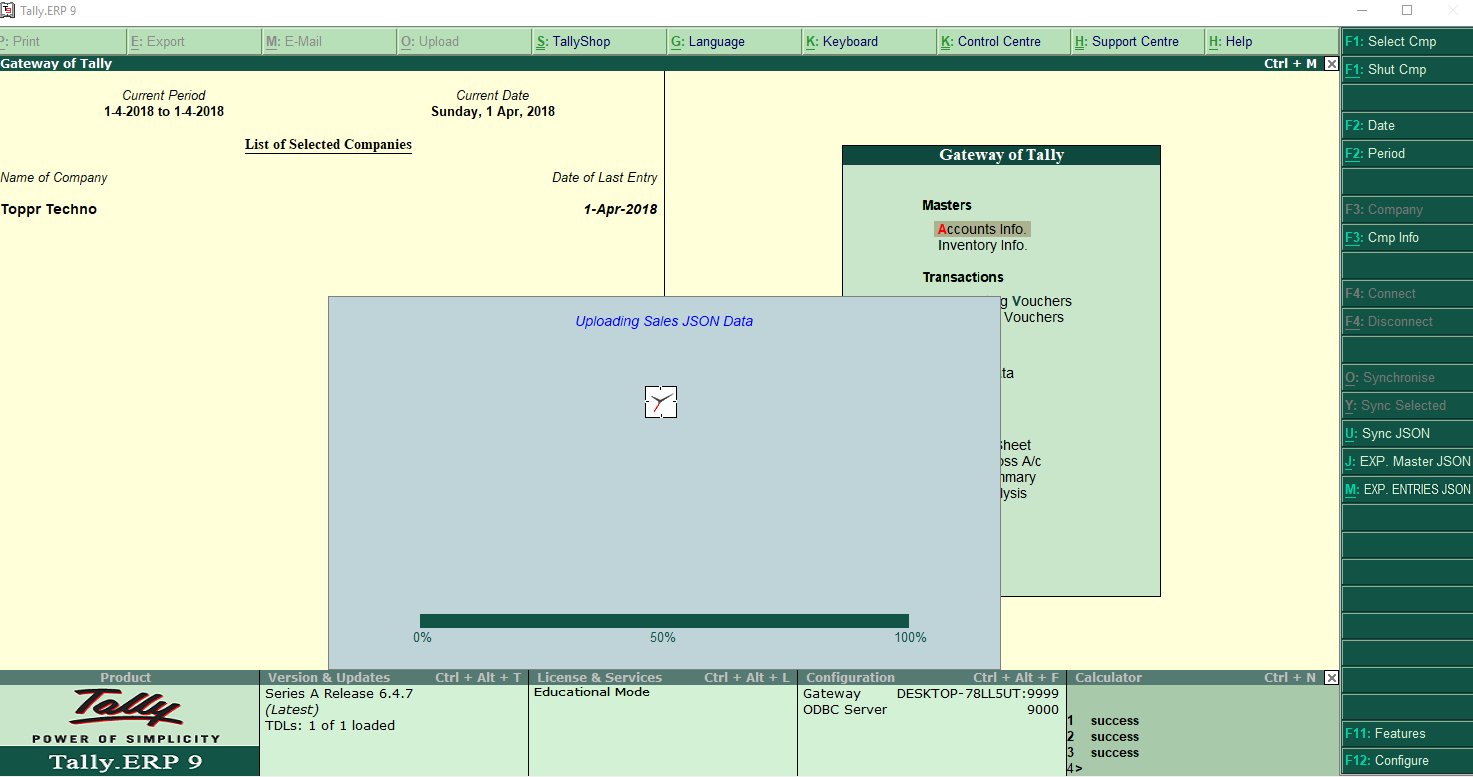Export entries using EXP. ENTRIES JSON
Image resolution: width=1473 pixels, height=777 pixels.
[x=1406, y=489]
